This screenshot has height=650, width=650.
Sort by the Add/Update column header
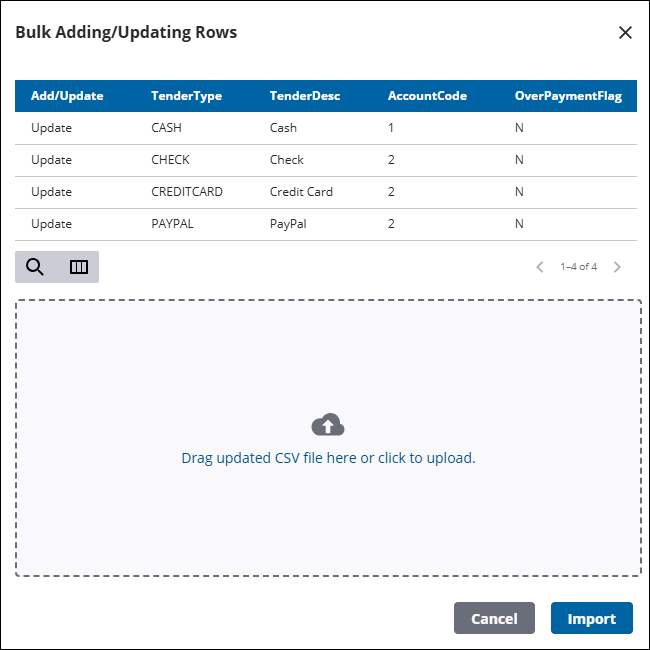67,96
